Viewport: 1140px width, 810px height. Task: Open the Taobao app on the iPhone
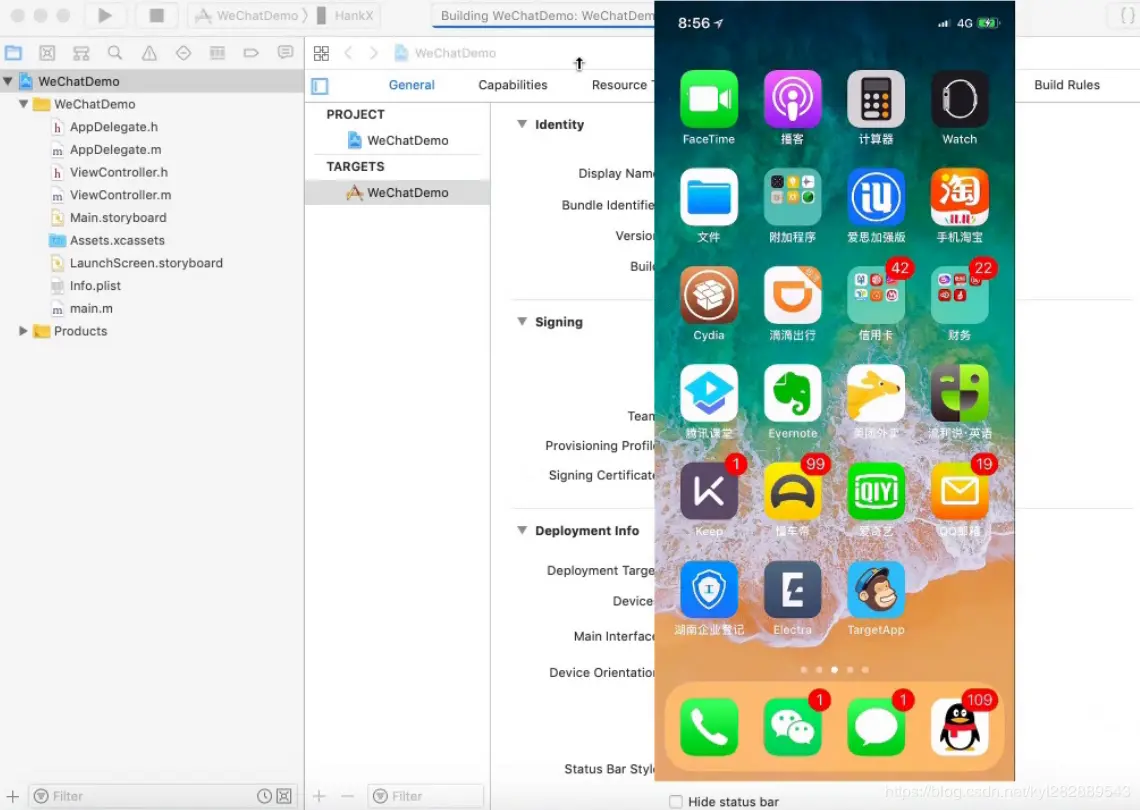point(960,197)
